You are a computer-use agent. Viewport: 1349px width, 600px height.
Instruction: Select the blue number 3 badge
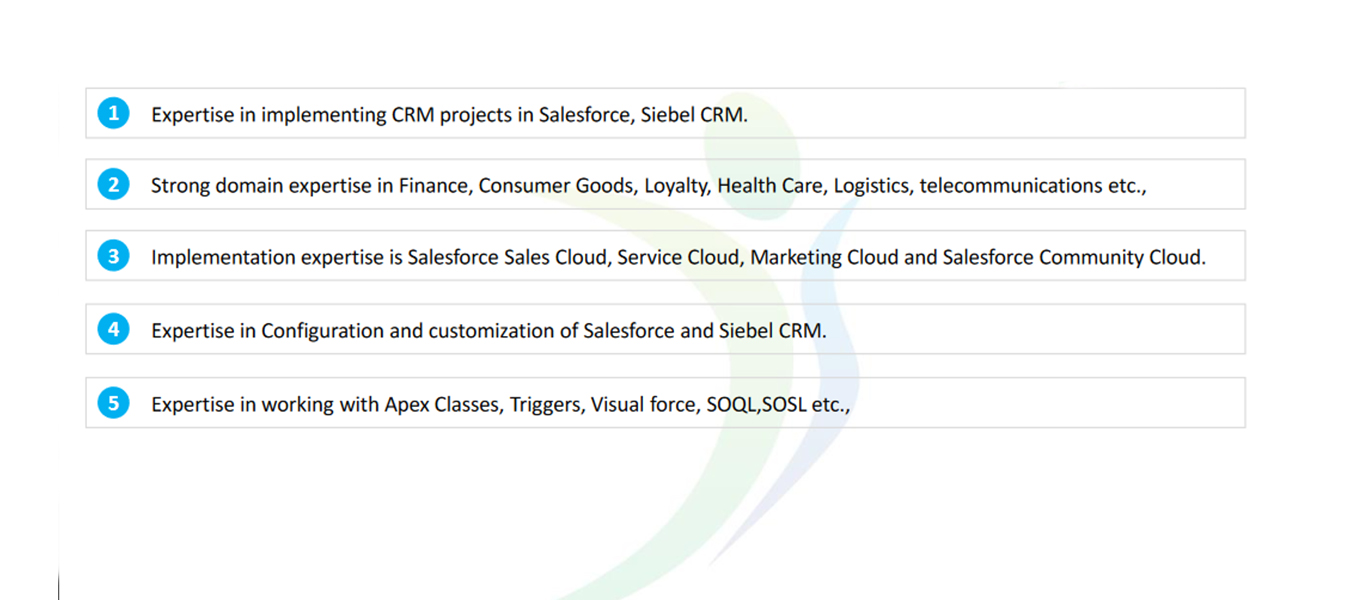[113, 256]
